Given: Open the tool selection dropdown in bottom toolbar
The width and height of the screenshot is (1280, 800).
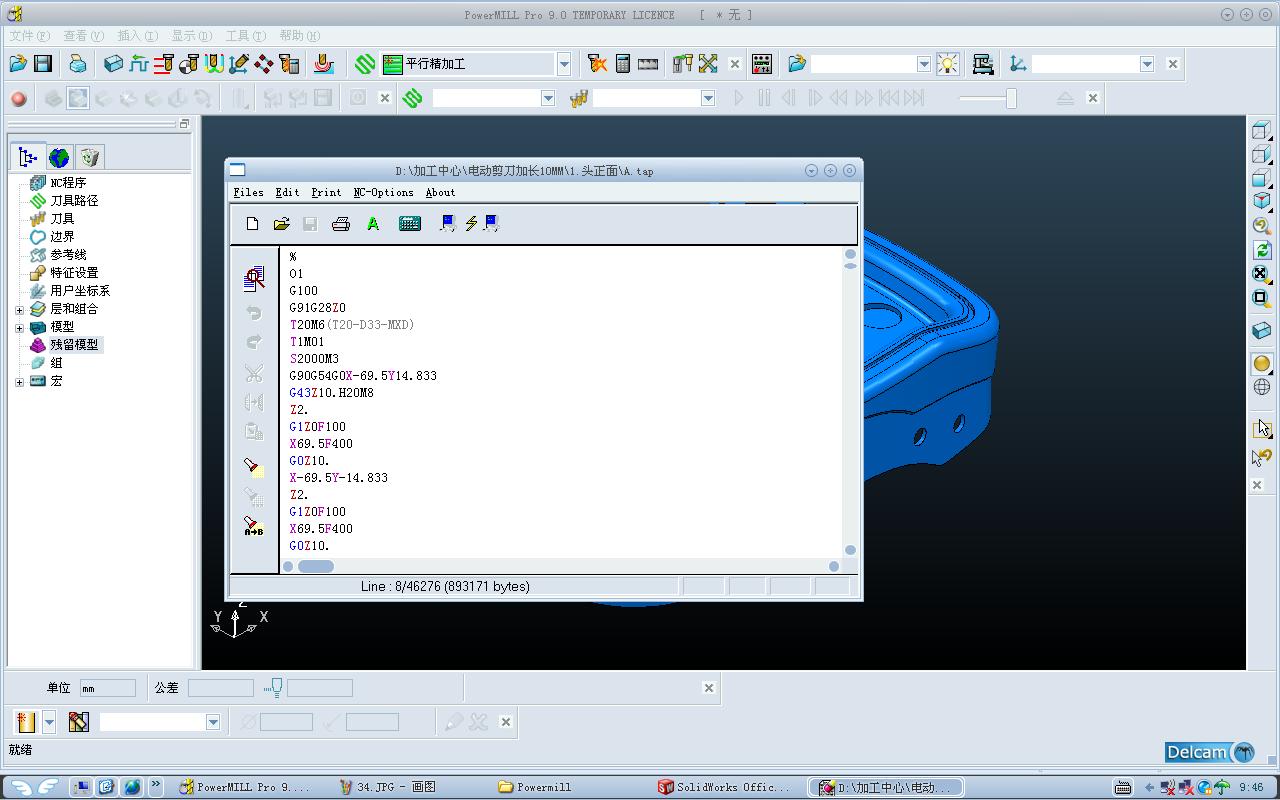Looking at the screenshot, I should 213,722.
